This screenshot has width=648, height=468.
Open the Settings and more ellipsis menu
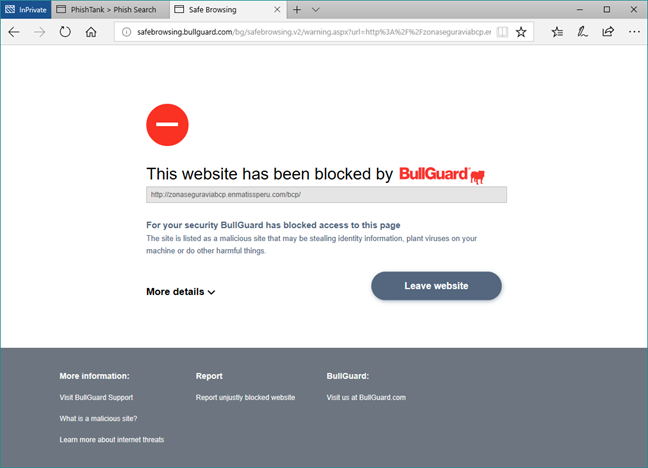634,32
